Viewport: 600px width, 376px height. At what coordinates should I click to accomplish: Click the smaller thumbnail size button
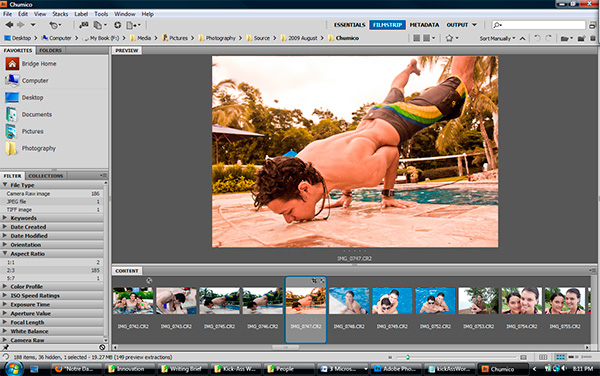390,357
